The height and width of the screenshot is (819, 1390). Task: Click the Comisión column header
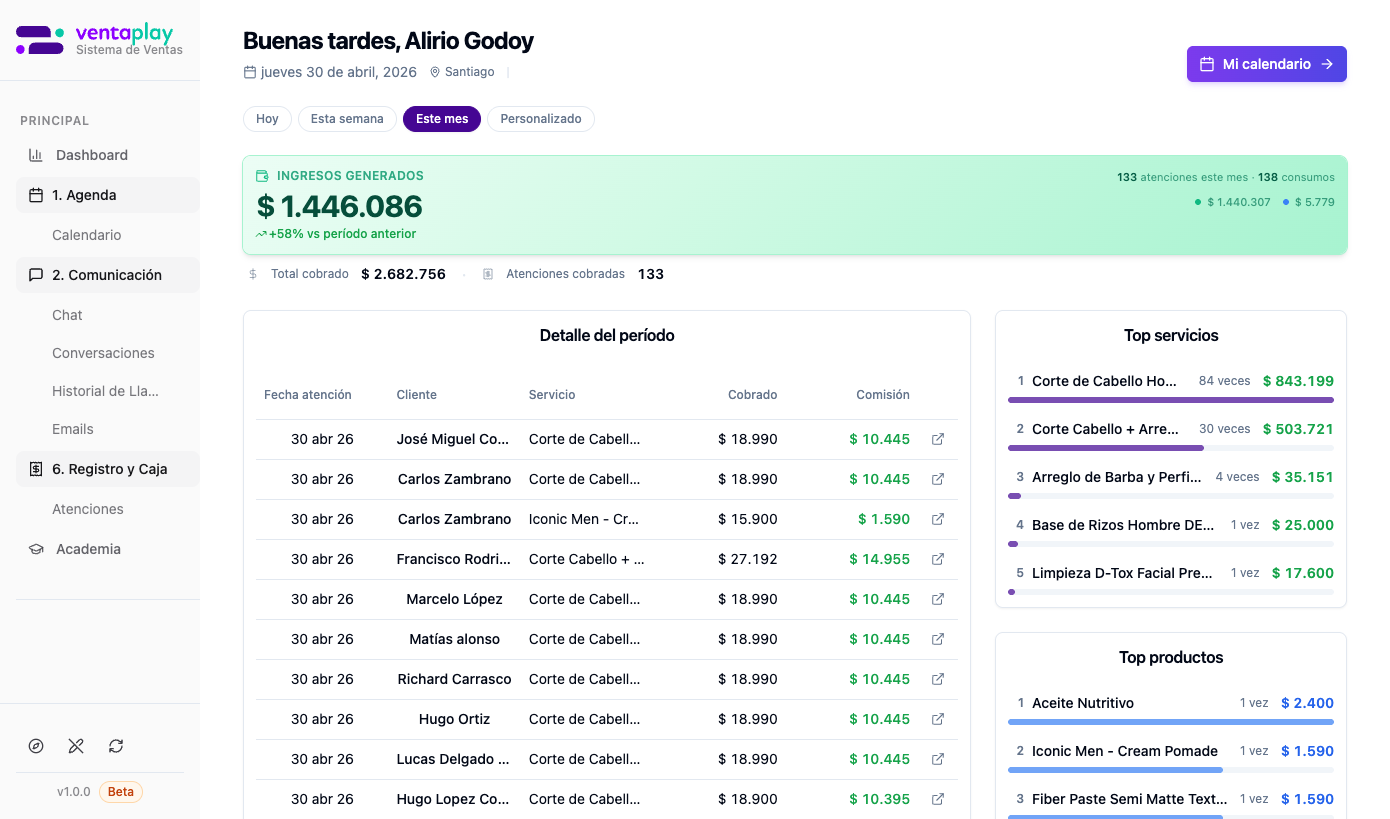click(883, 395)
